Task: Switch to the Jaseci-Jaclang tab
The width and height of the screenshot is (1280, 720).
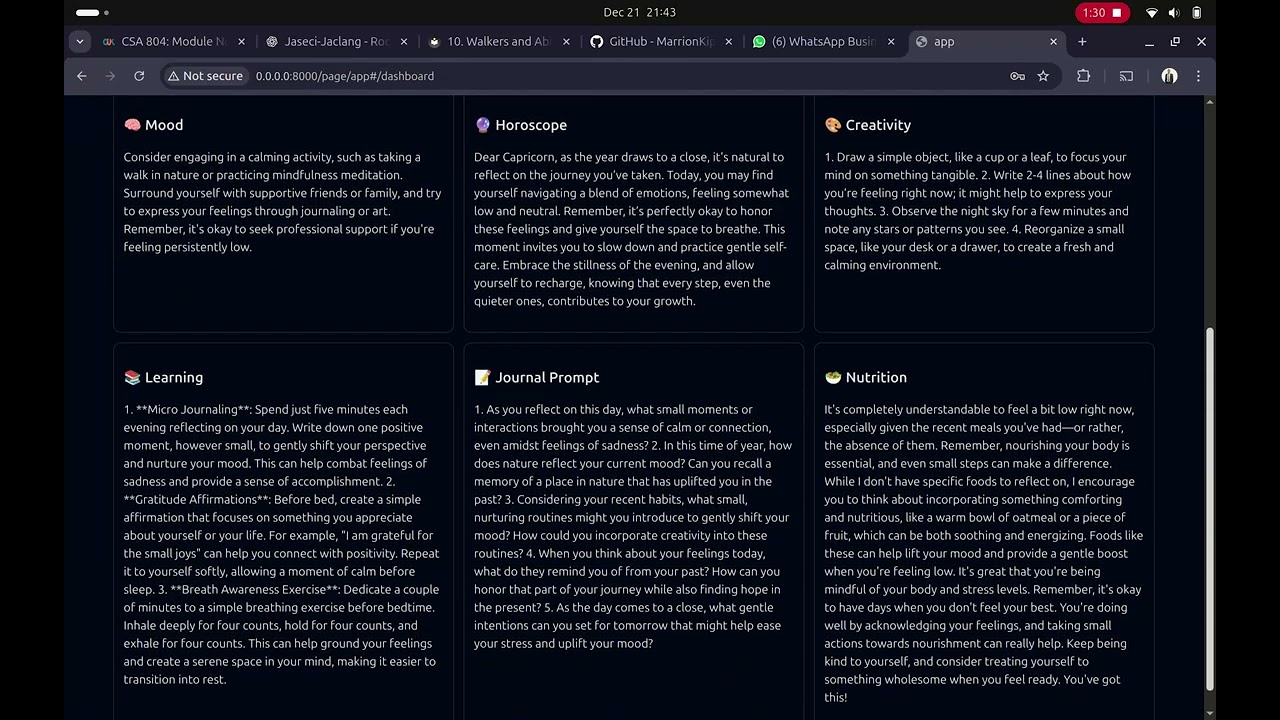Action: click(336, 42)
